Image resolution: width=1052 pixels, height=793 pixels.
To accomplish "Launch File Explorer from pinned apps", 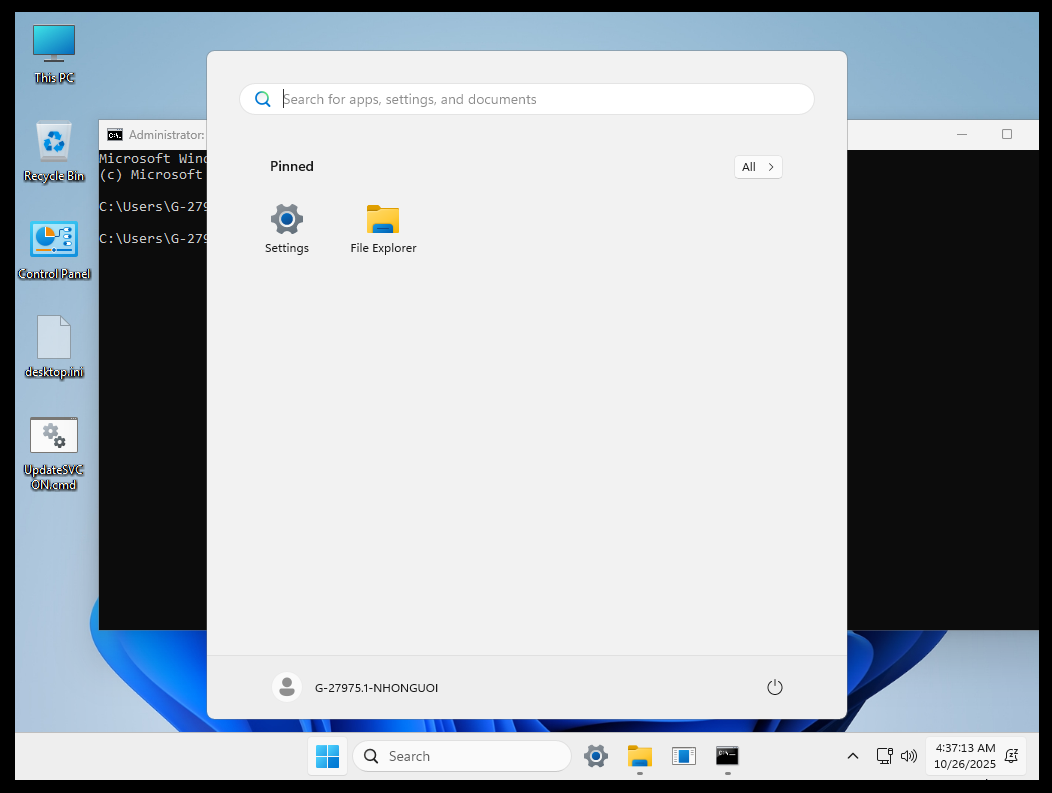I will [x=383, y=229].
